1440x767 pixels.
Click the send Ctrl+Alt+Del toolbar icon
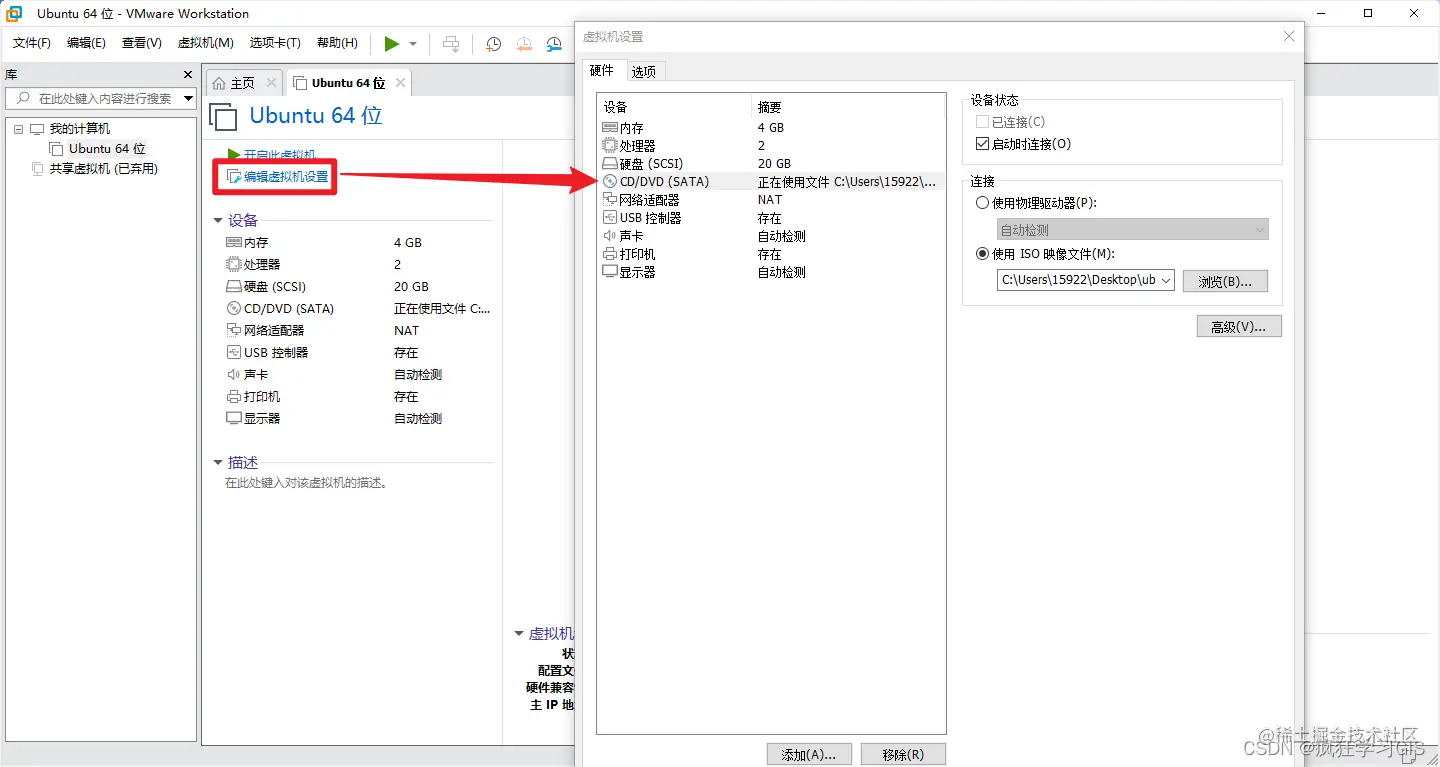(x=451, y=43)
